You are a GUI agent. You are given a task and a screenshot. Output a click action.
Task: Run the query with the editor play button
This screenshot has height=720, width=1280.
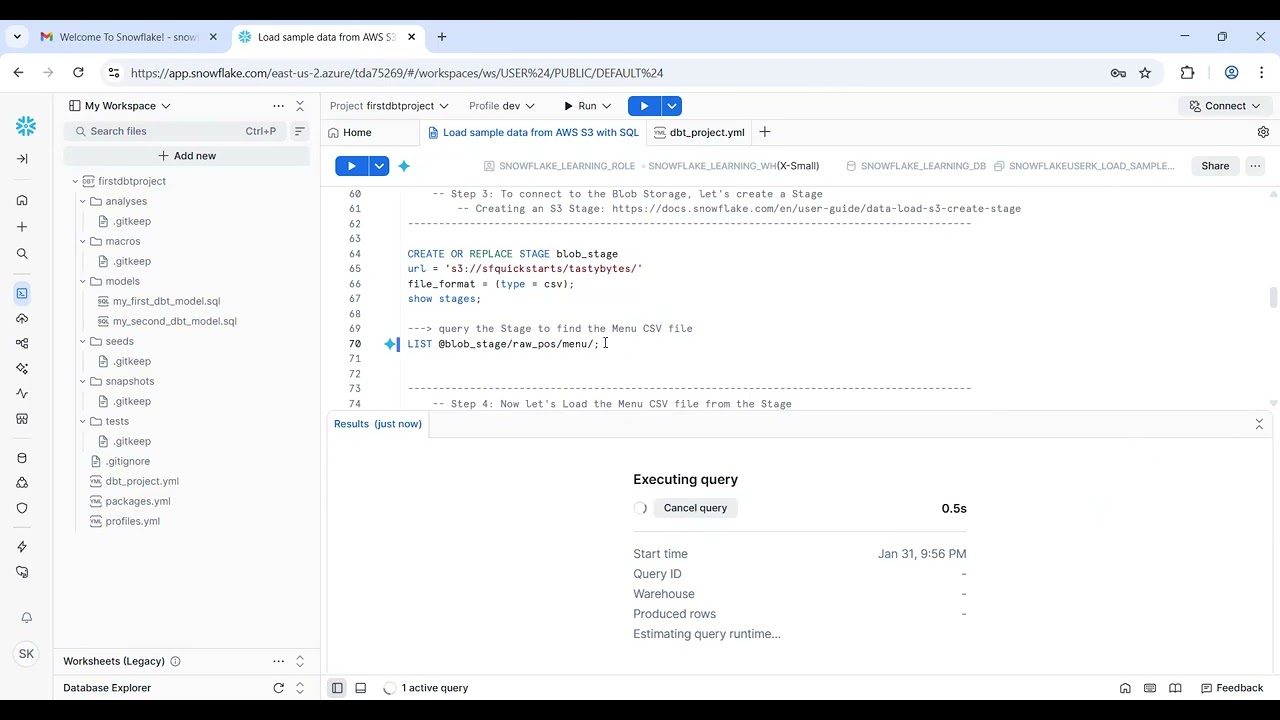click(x=352, y=166)
